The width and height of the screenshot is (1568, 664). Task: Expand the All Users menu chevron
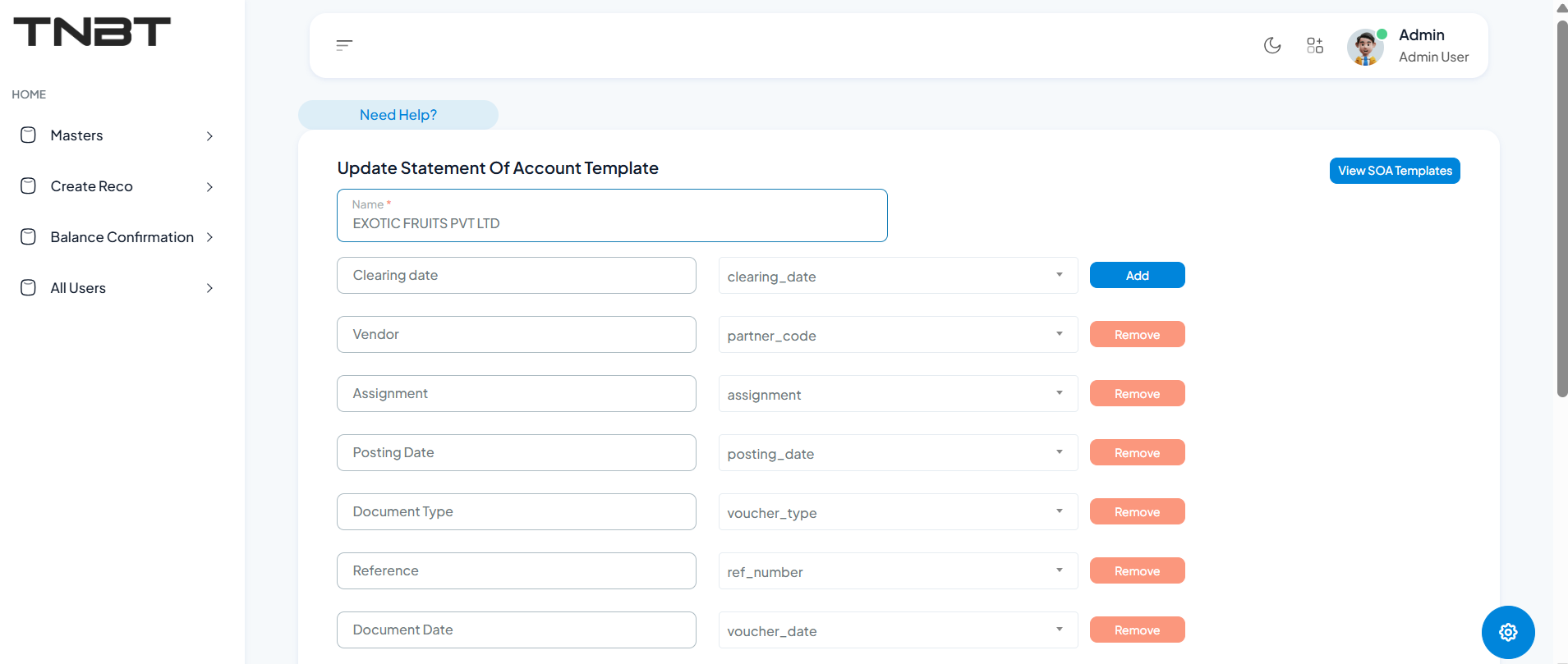209,288
